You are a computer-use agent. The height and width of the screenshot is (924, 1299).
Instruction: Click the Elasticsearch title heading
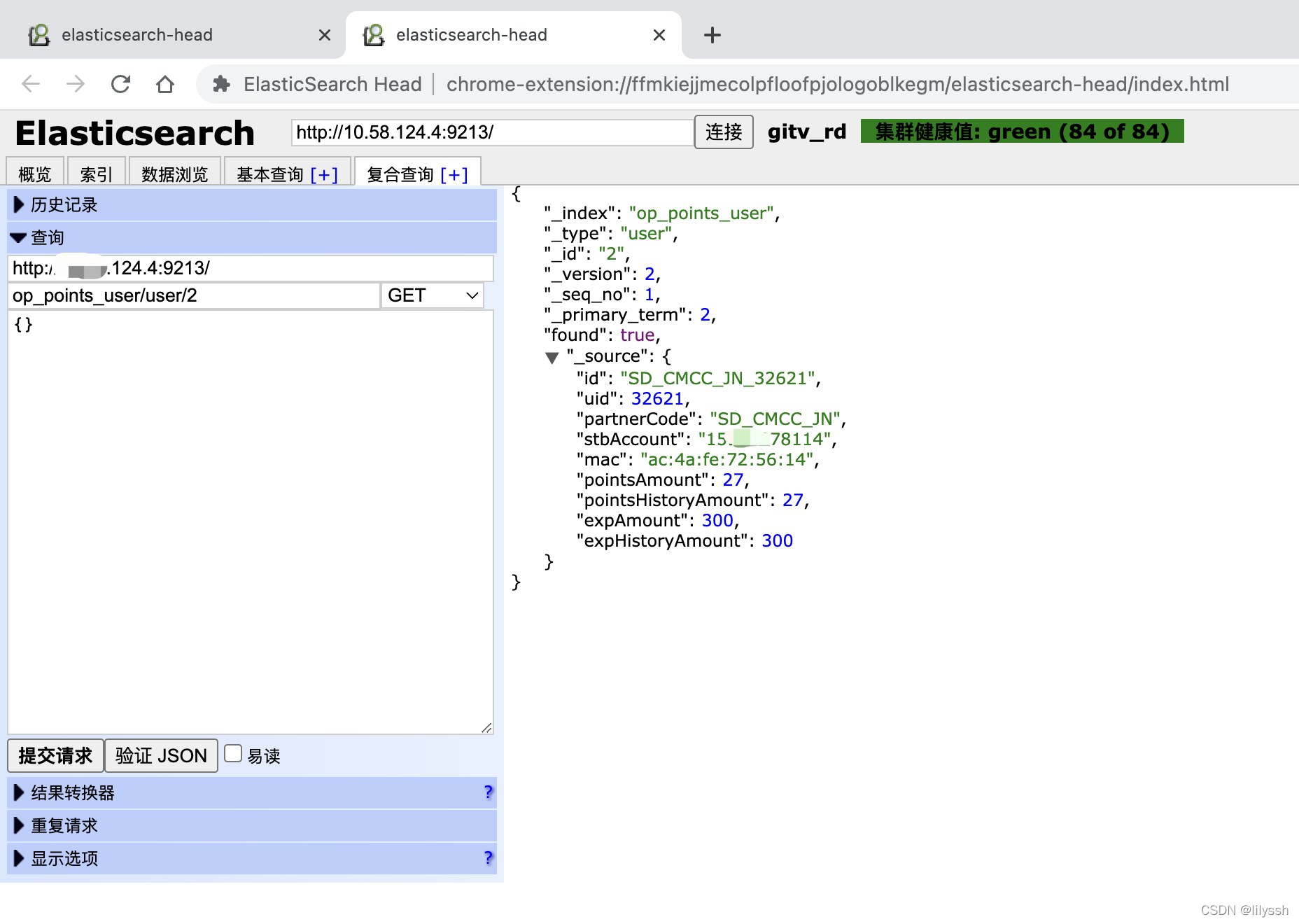point(135,133)
